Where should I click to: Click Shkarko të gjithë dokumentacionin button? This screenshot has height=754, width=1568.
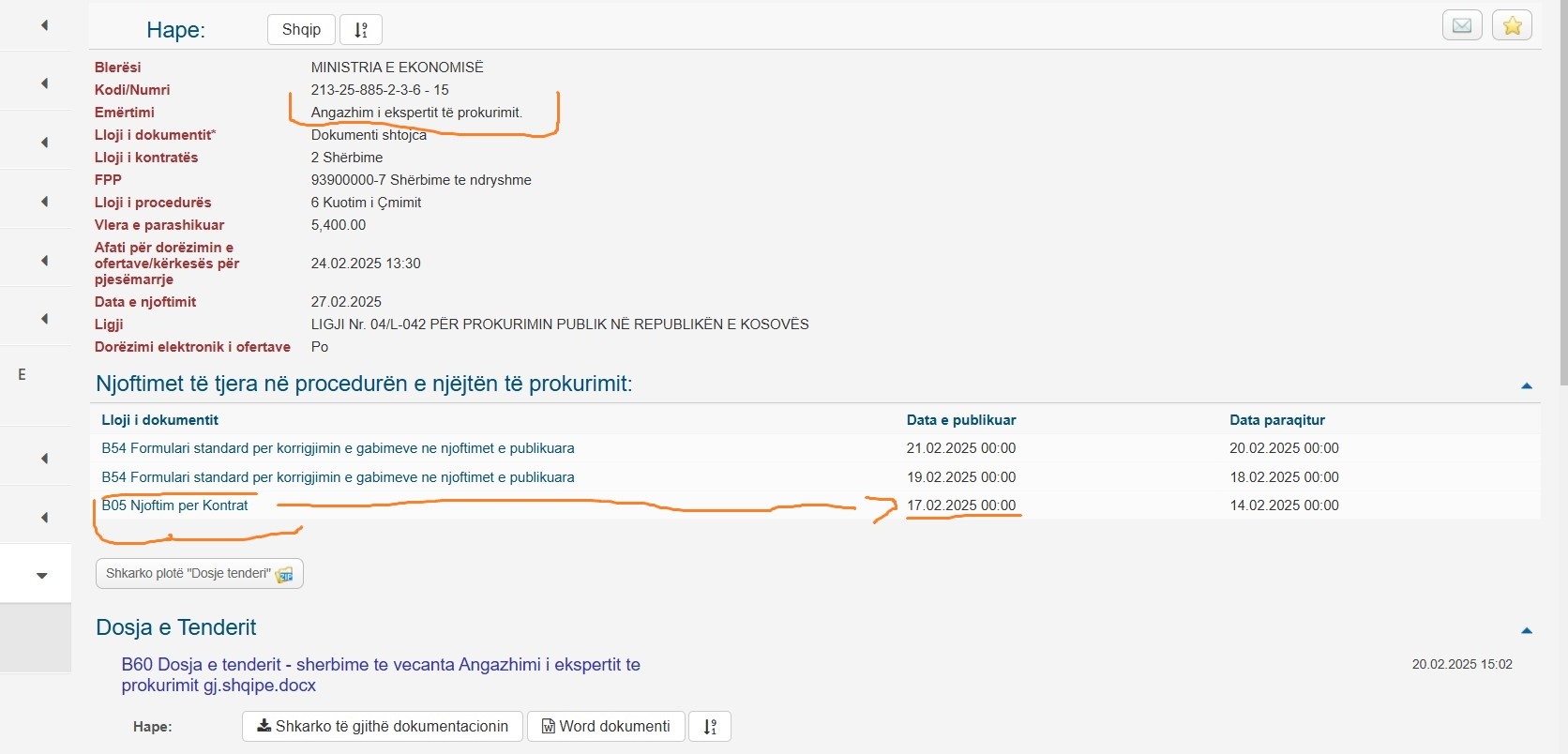(x=383, y=727)
